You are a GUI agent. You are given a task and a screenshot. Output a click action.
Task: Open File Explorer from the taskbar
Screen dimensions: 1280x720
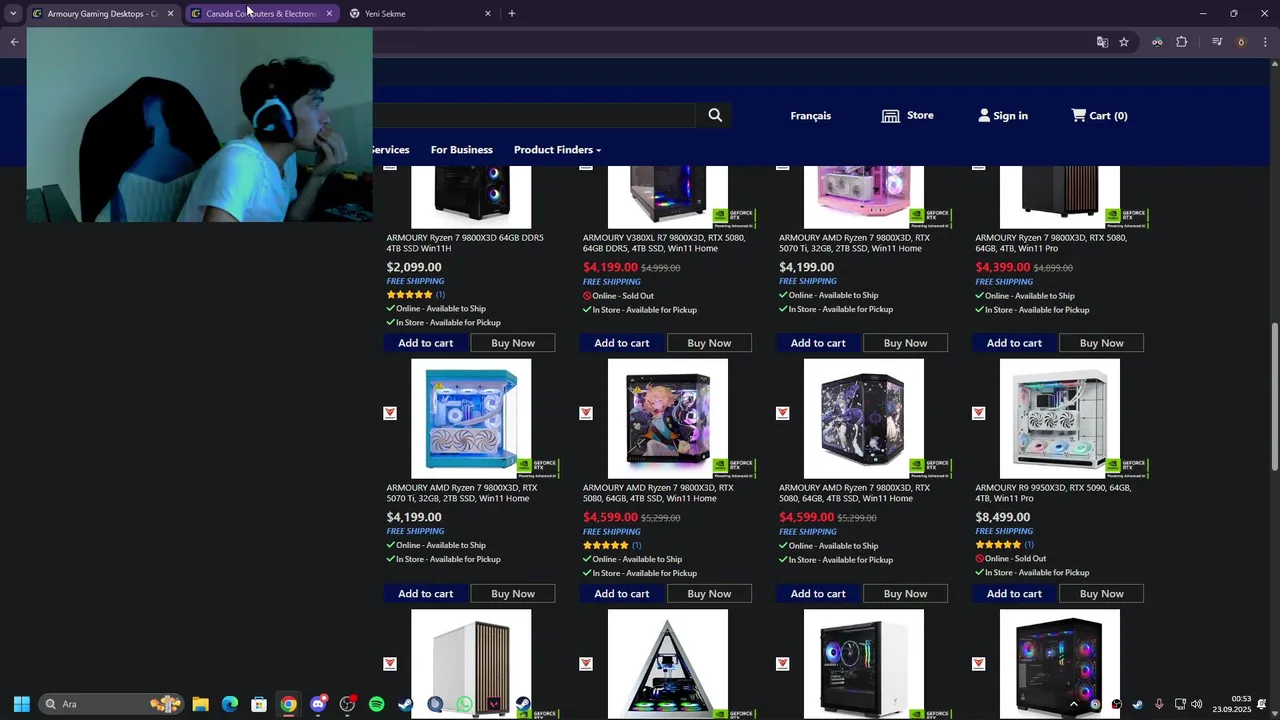(x=200, y=704)
